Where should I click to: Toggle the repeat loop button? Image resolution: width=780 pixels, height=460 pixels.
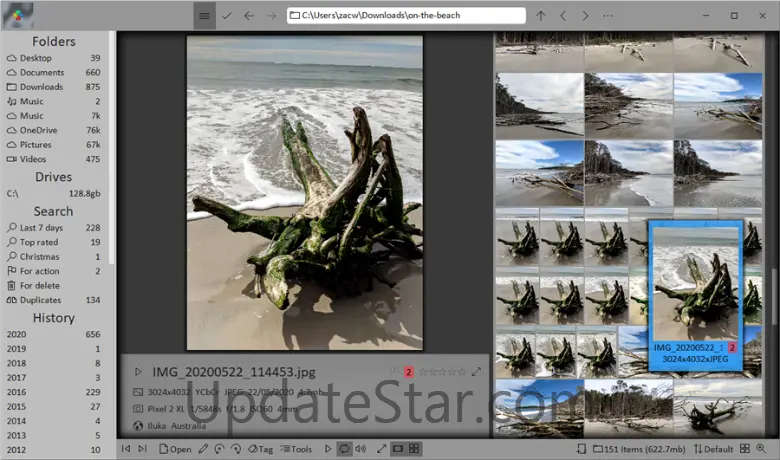pyautogui.click(x=344, y=449)
